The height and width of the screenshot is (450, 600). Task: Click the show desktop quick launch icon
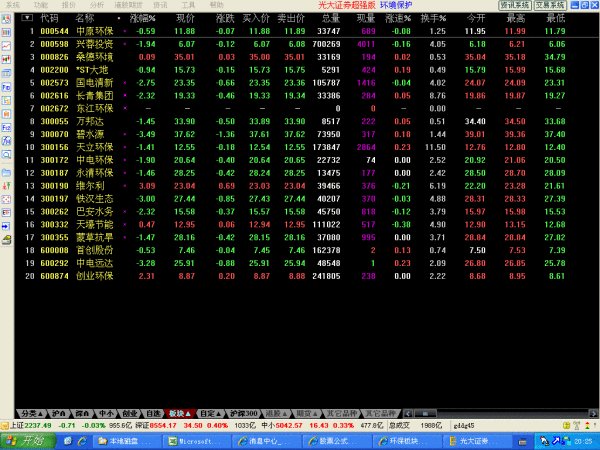[x=68, y=441]
